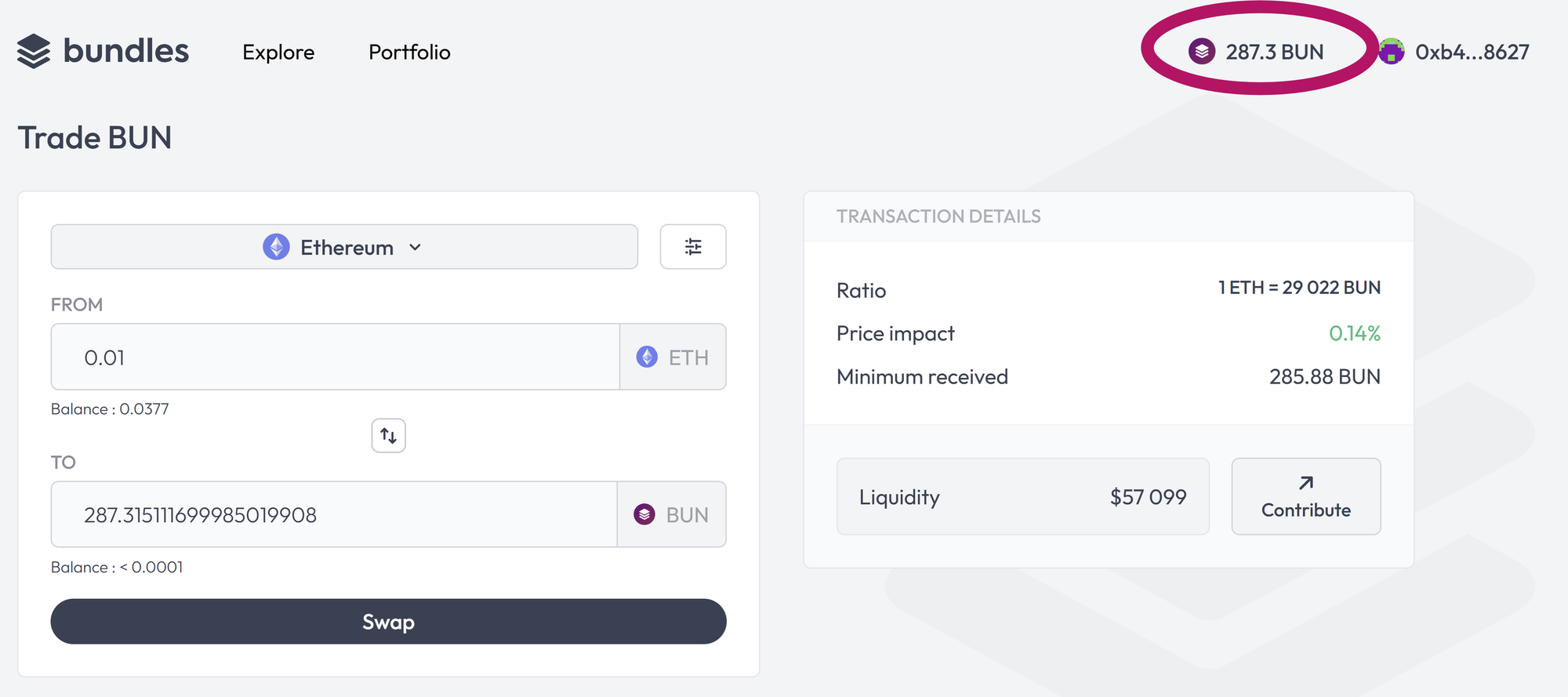Click the 287.3 BUN balance text
This screenshot has height=697, width=1568.
coord(1275,53)
